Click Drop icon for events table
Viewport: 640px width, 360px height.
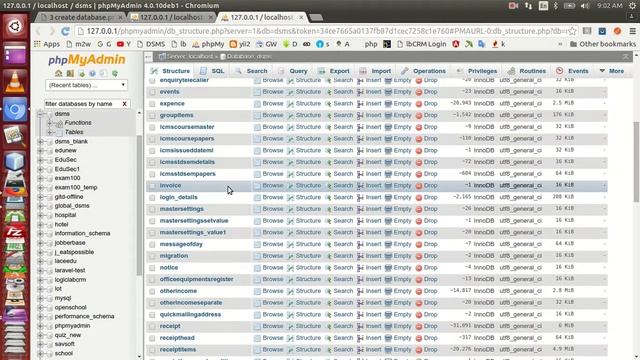pos(418,92)
